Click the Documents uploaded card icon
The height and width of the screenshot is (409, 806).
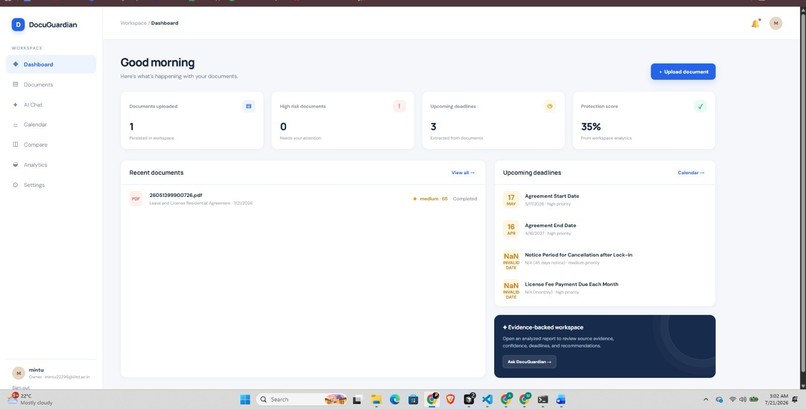coord(249,106)
